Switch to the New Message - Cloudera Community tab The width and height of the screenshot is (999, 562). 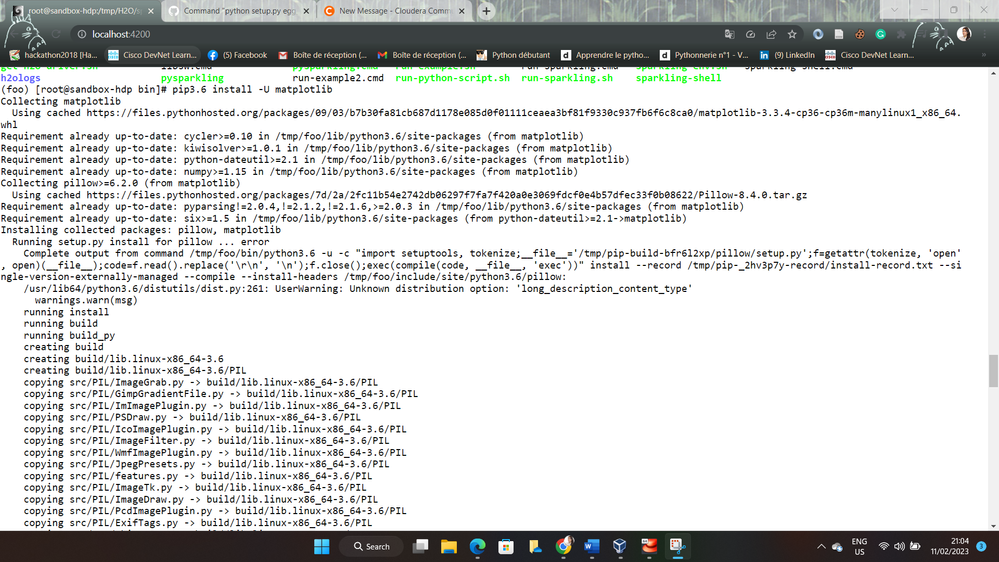(395, 11)
